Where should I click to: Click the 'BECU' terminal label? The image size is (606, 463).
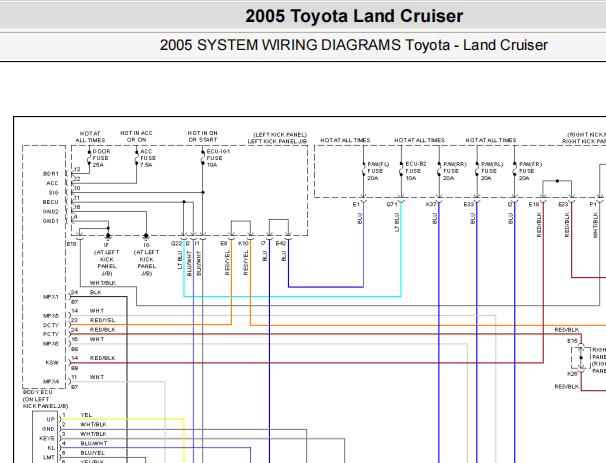(x=50, y=202)
